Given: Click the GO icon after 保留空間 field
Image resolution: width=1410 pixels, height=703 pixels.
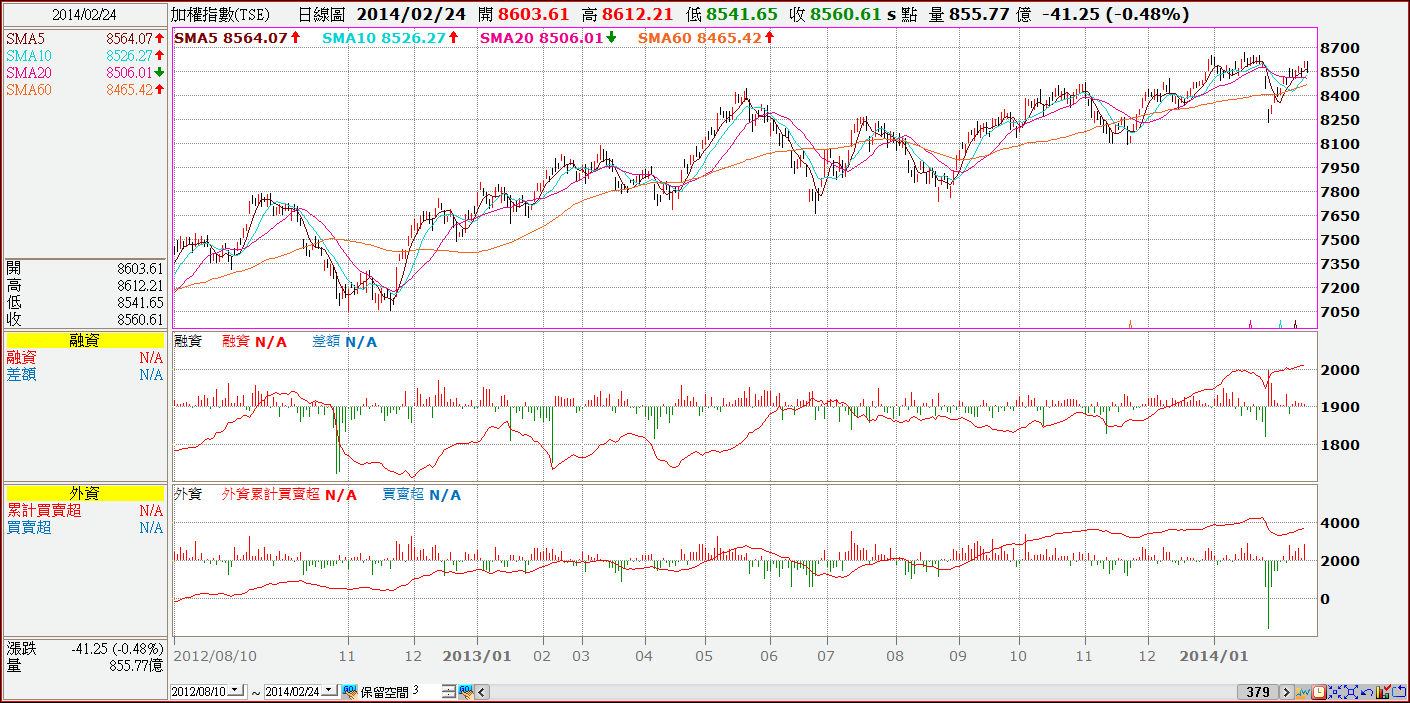Looking at the screenshot, I should tap(466, 692).
